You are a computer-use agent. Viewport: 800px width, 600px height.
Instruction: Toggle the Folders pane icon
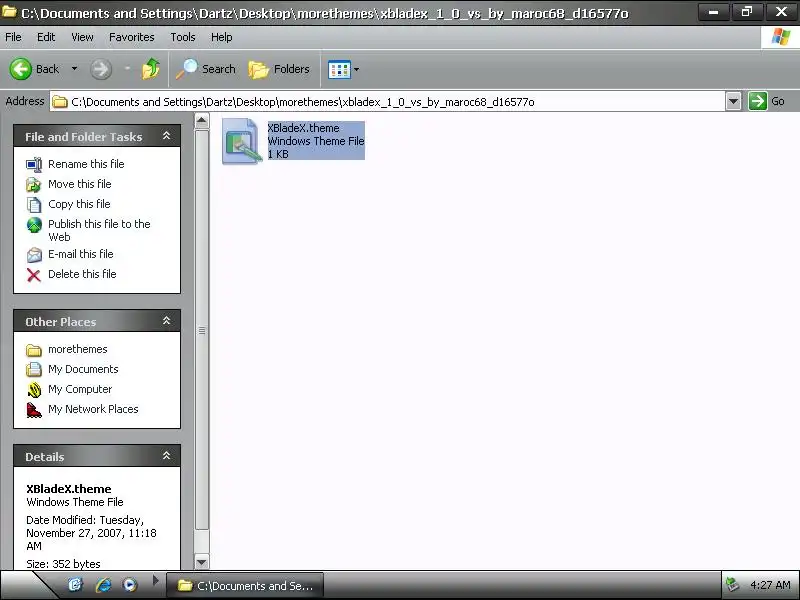tap(259, 69)
